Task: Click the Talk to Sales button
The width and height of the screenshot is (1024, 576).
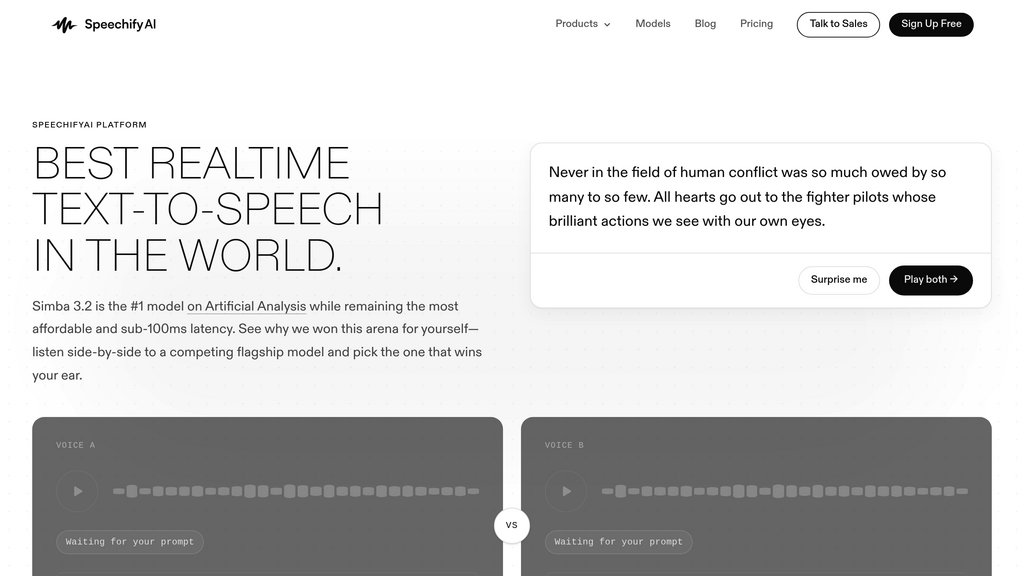Action: [838, 25]
